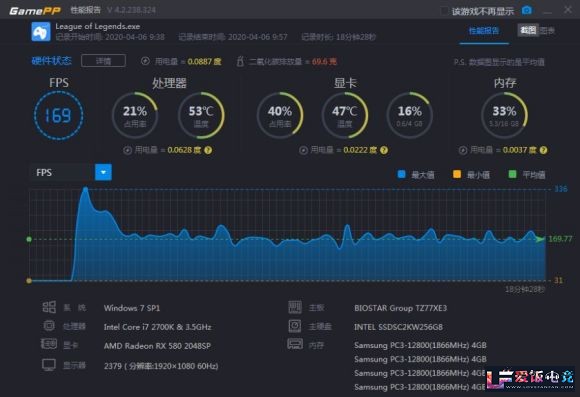
Task: Click the VRAM 16% gauge
Action: coord(409,115)
